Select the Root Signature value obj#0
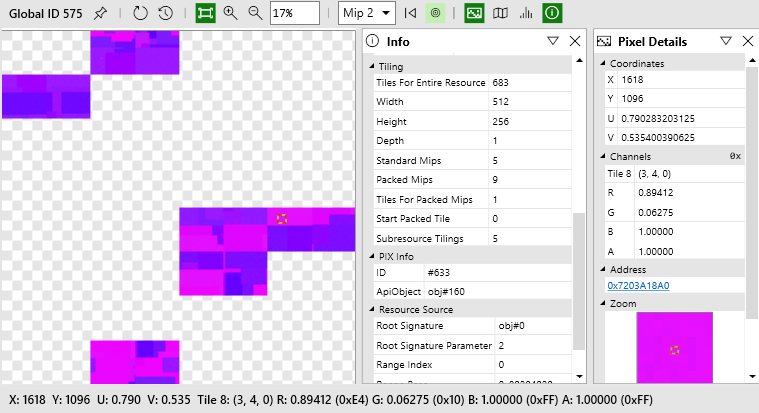 point(511,326)
